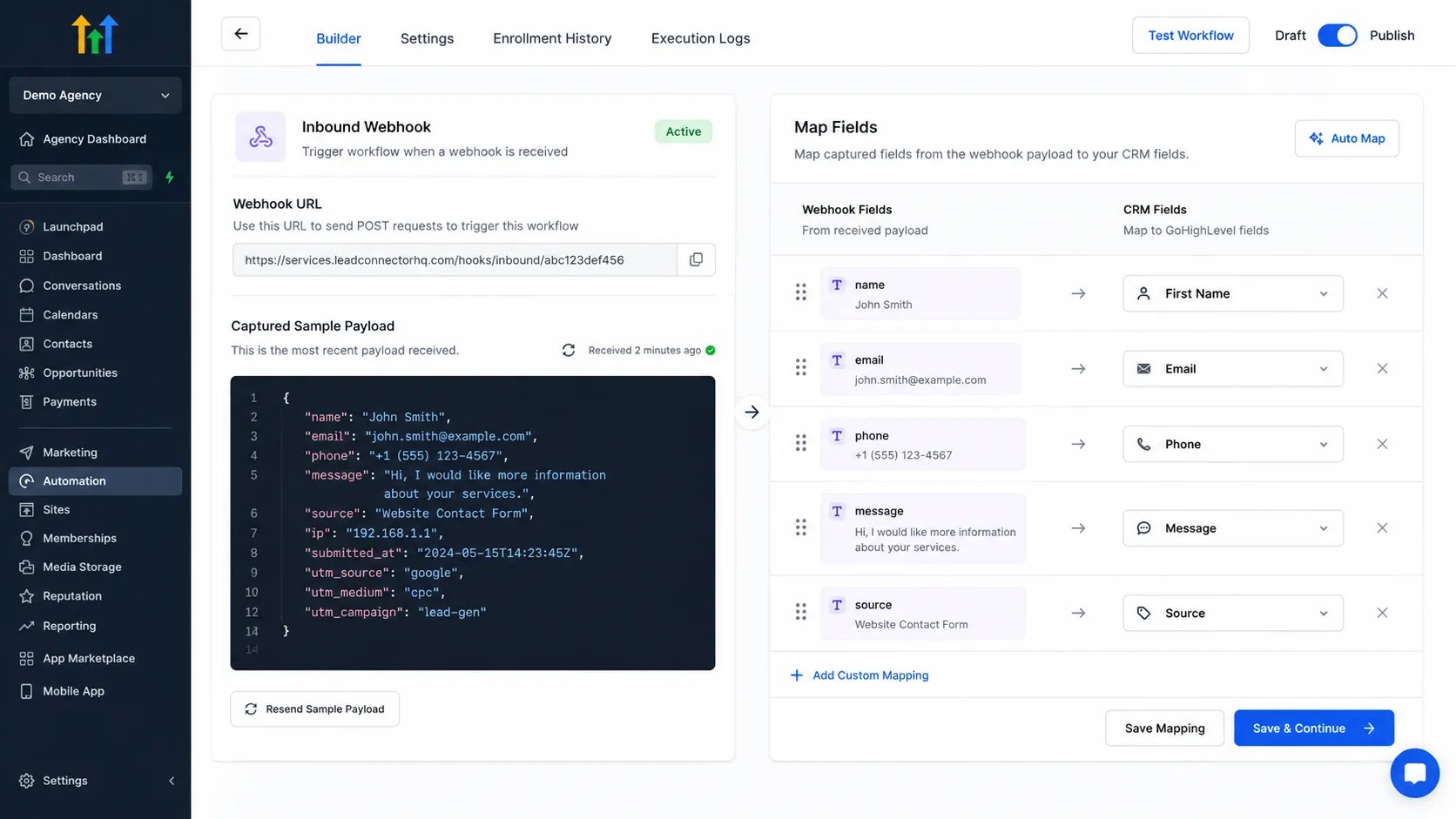Click the Auto Map button
The image size is (1456, 819).
[x=1346, y=138]
